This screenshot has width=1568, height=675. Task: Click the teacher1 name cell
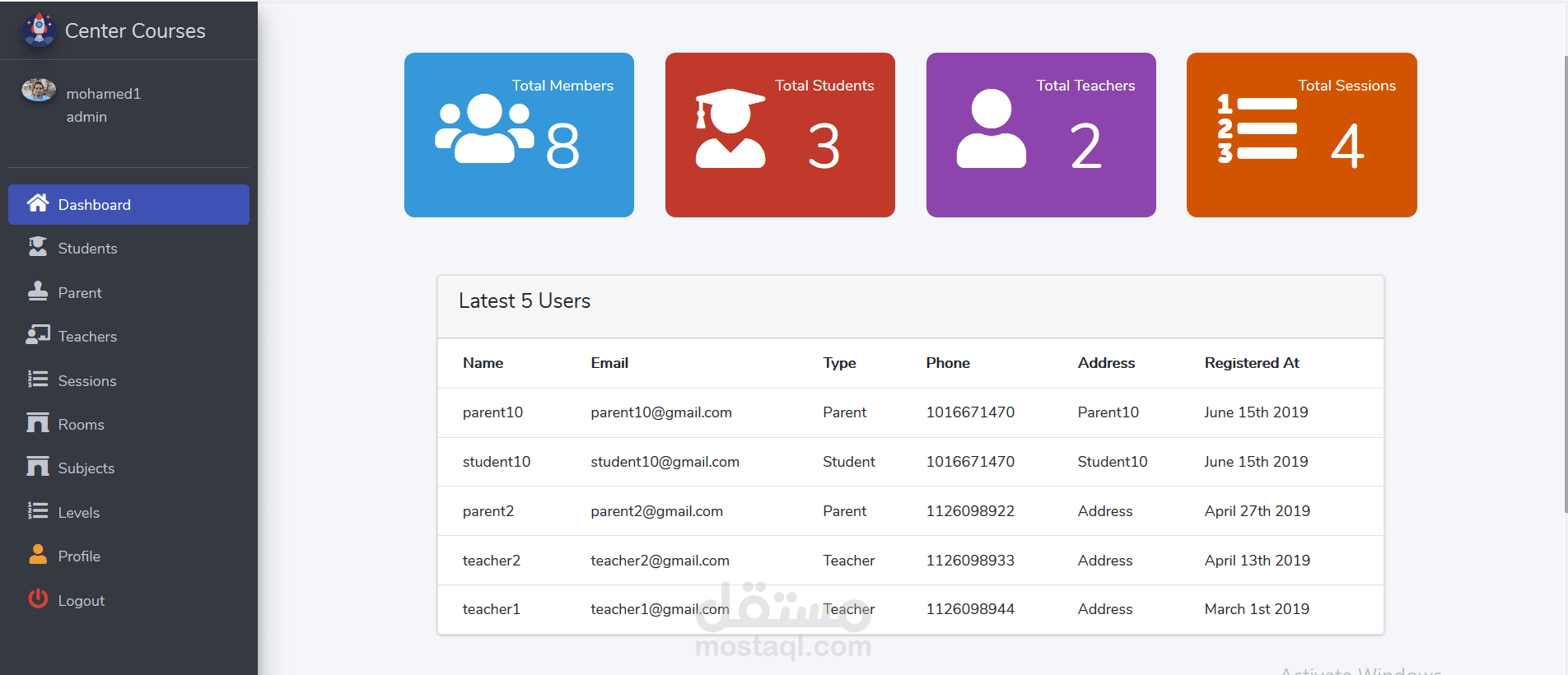coord(492,609)
